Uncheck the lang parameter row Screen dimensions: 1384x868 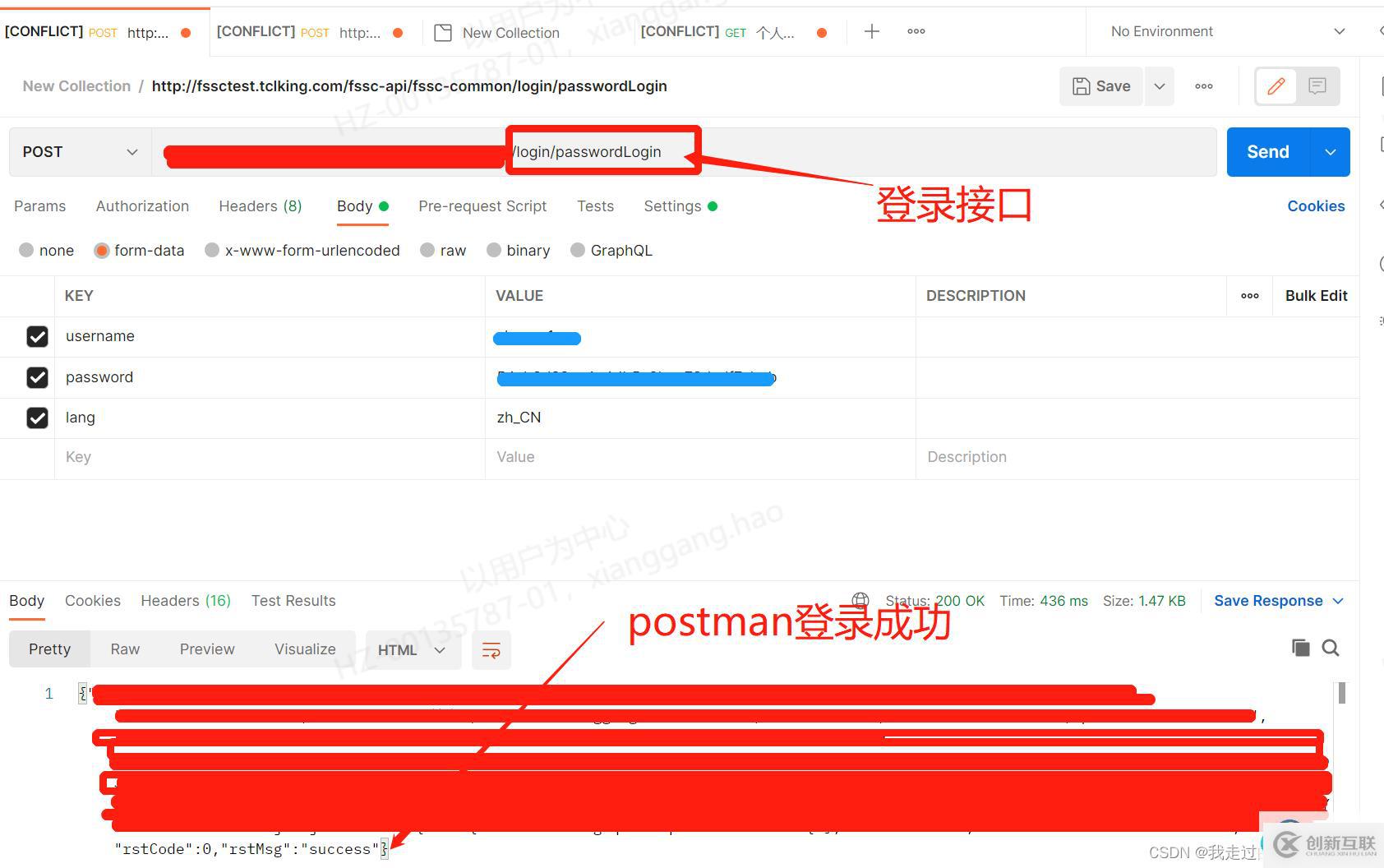37,418
